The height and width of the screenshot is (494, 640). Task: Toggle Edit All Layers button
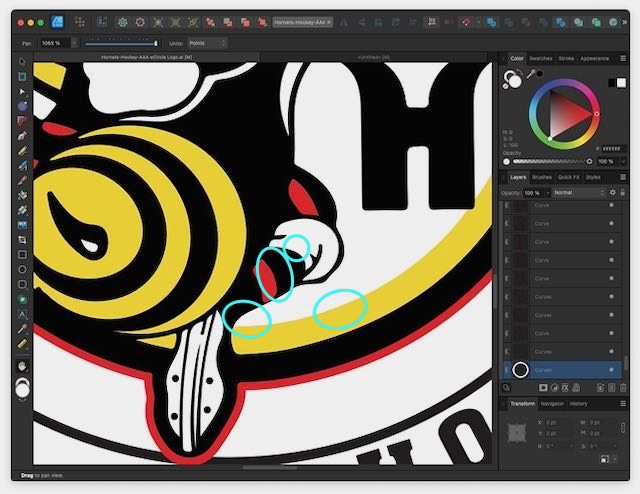pyautogui.click(x=506, y=388)
